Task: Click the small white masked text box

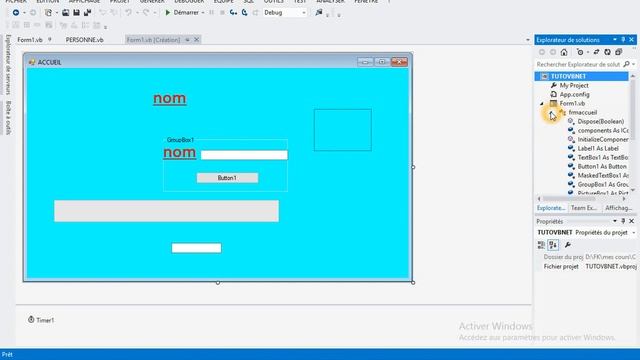Action: pyautogui.click(x=196, y=248)
